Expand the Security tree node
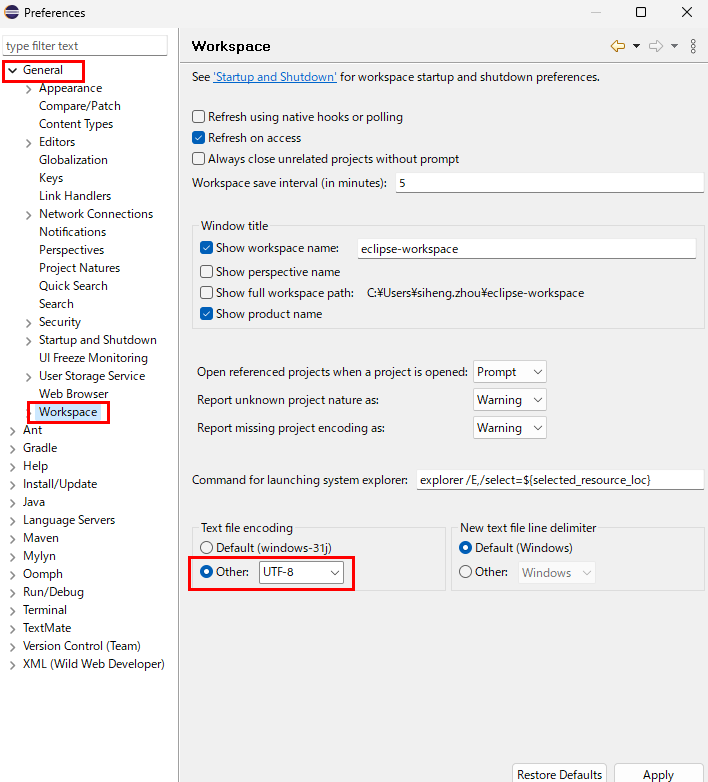 [28, 323]
